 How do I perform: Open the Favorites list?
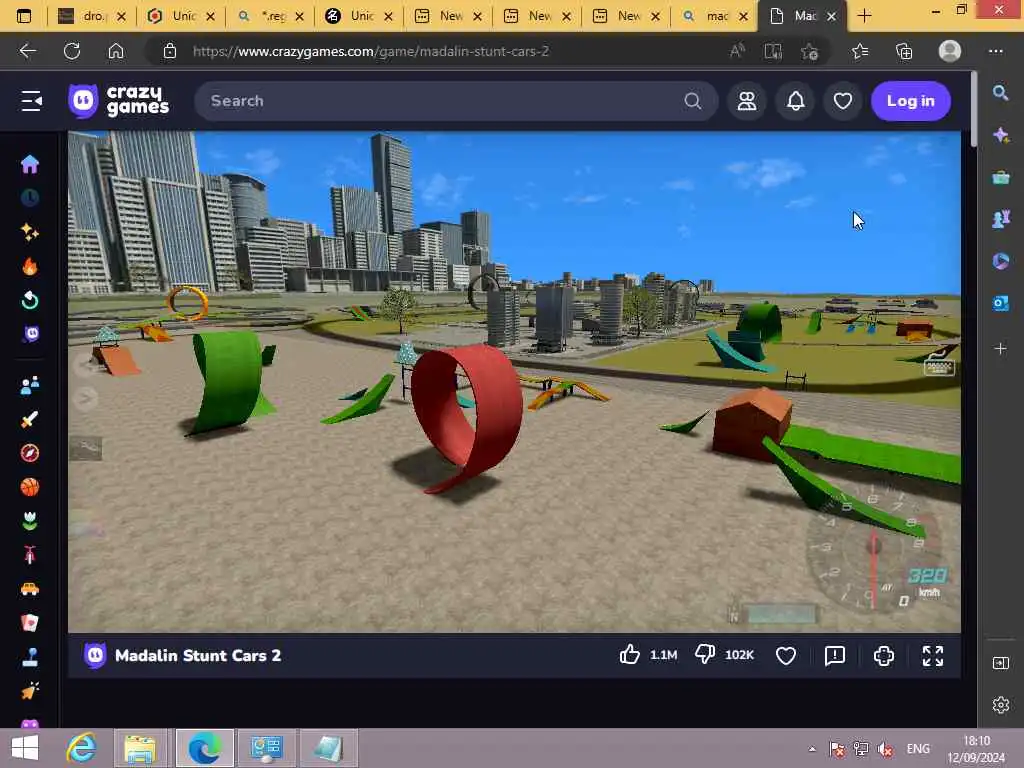[x=860, y=51]
